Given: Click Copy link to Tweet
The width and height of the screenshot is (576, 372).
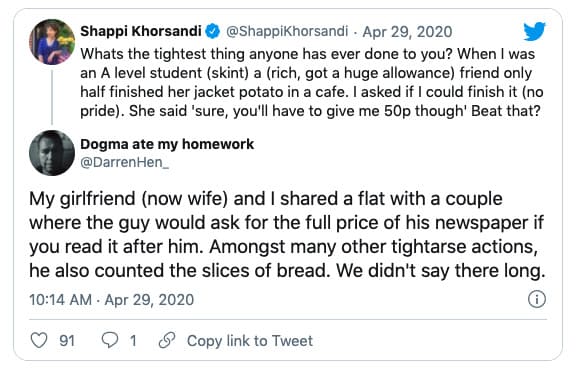Looking at the screenshot, I should point(250,341).
